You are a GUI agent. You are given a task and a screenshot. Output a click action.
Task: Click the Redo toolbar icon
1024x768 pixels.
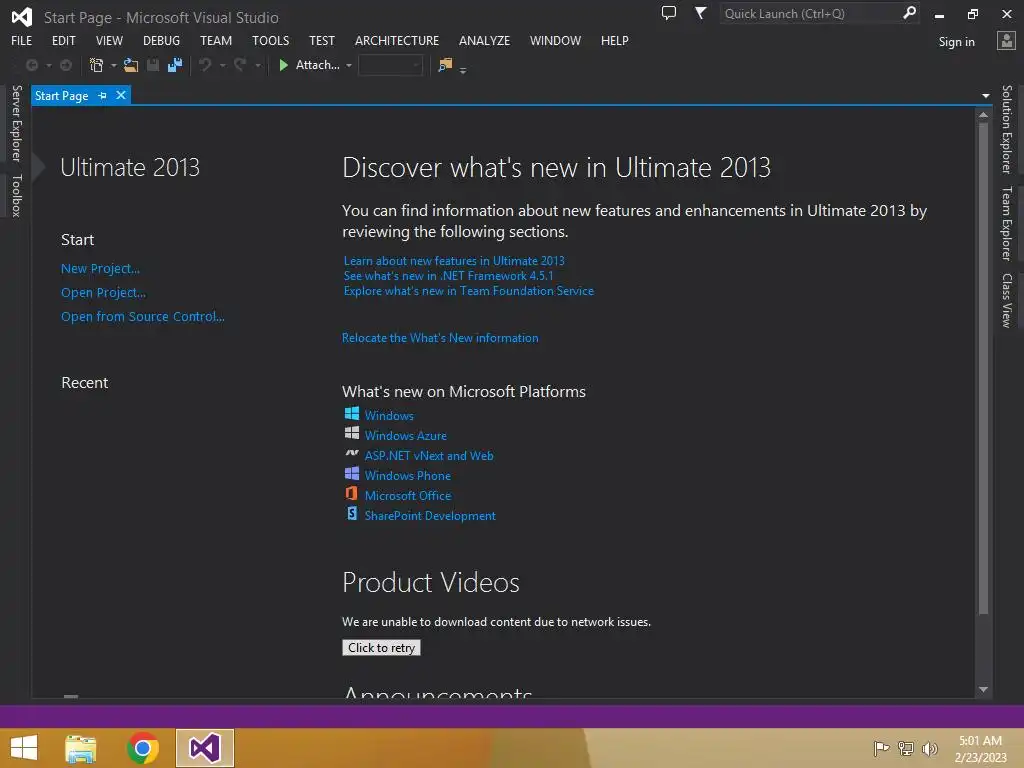(240, 65)
